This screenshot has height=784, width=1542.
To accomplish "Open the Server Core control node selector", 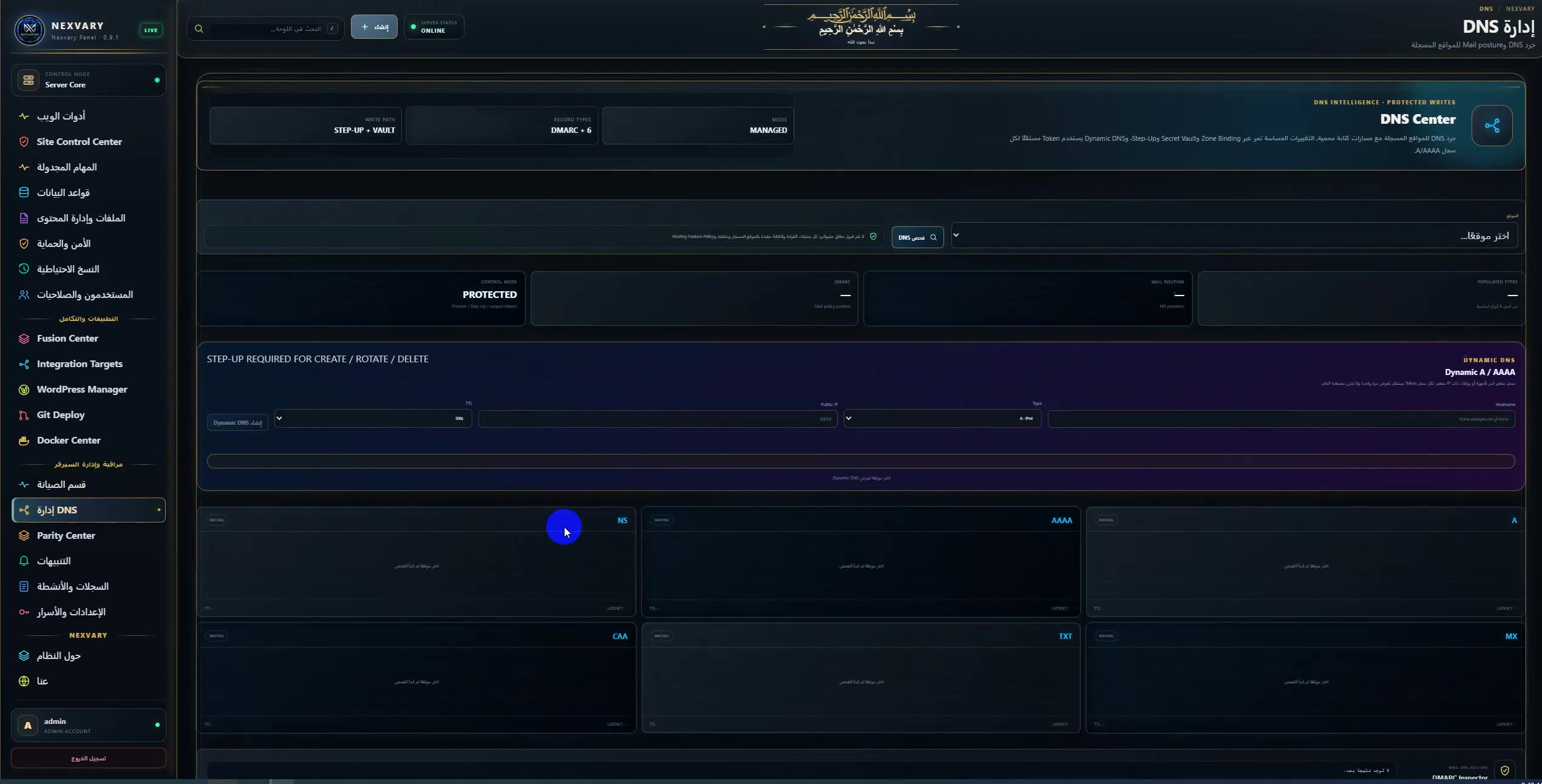I will point(89,80).
